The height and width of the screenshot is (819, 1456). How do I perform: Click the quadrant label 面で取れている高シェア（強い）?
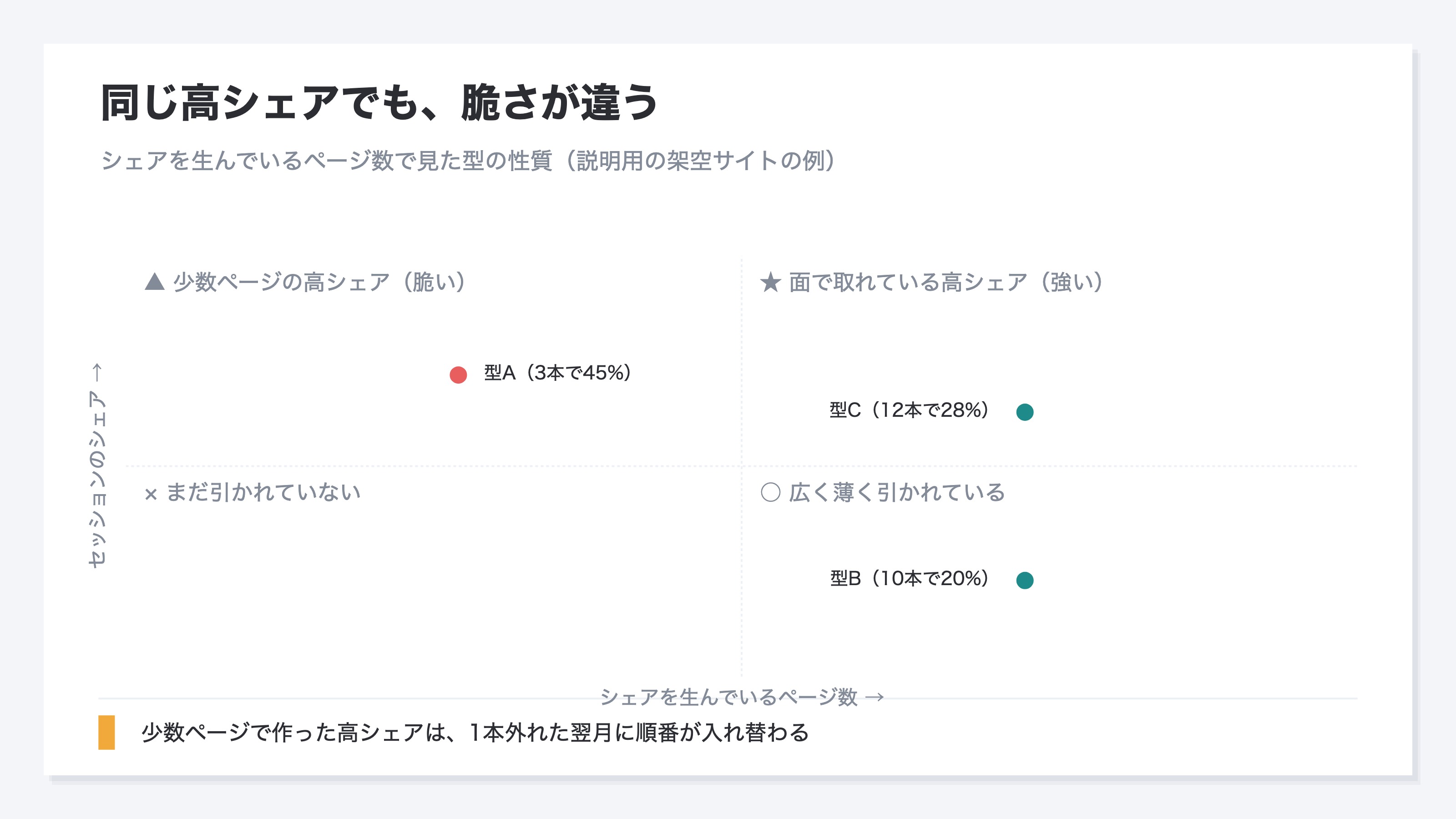click(x=946, y=282)
